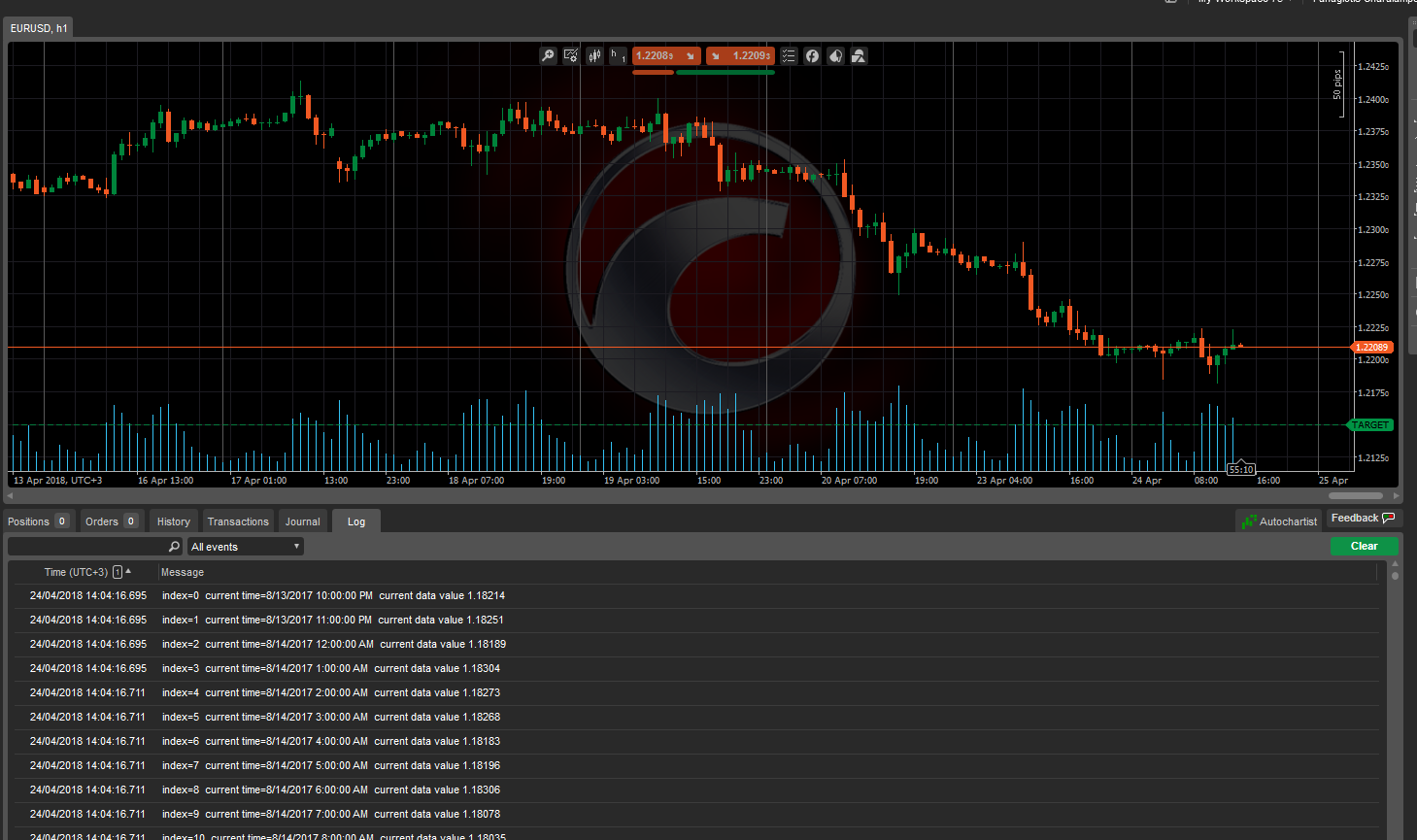
Task: Expand the All events filter dropdown
Action: 246,547
